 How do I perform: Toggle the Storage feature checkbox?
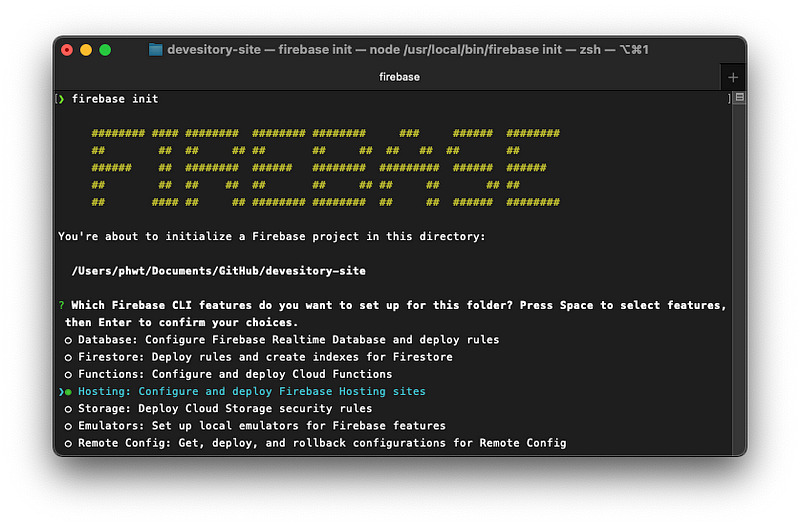click(x=68, y=409)
